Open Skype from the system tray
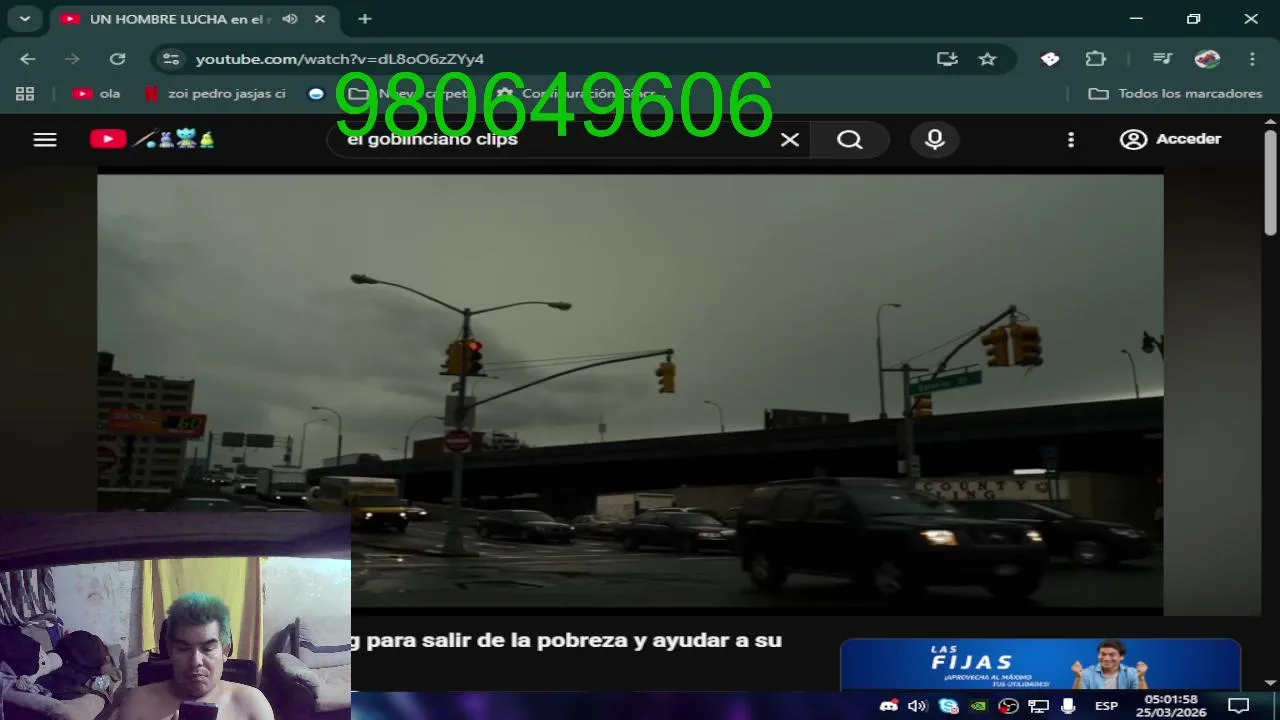Image resolution: width=1280 pixels, height=720 pixels. (x=948, y=706)
